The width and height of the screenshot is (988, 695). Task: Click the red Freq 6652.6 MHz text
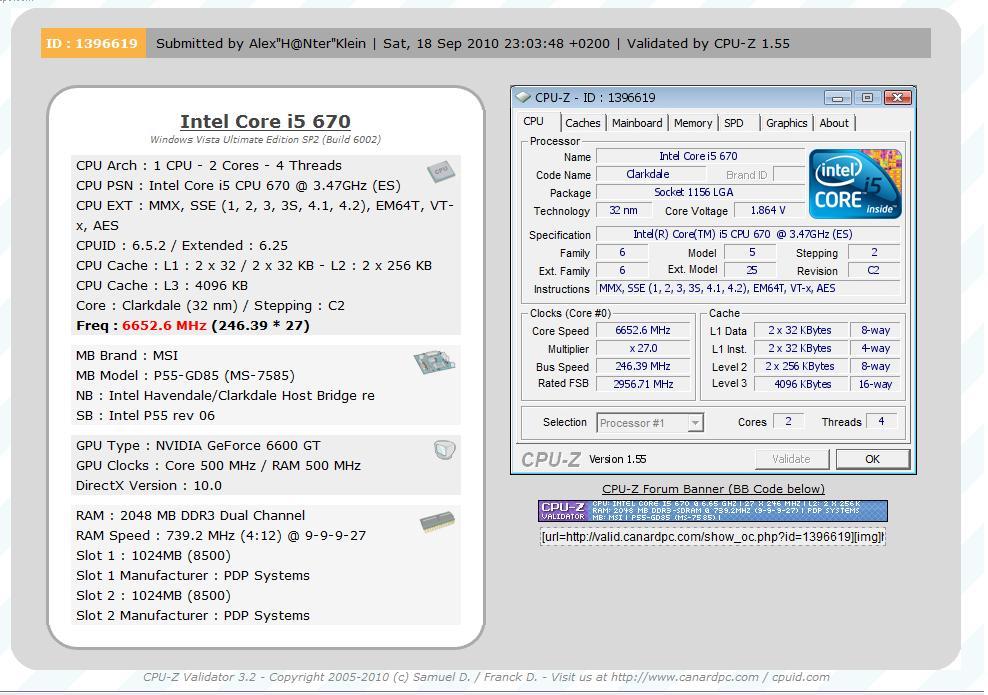[164, 326]
